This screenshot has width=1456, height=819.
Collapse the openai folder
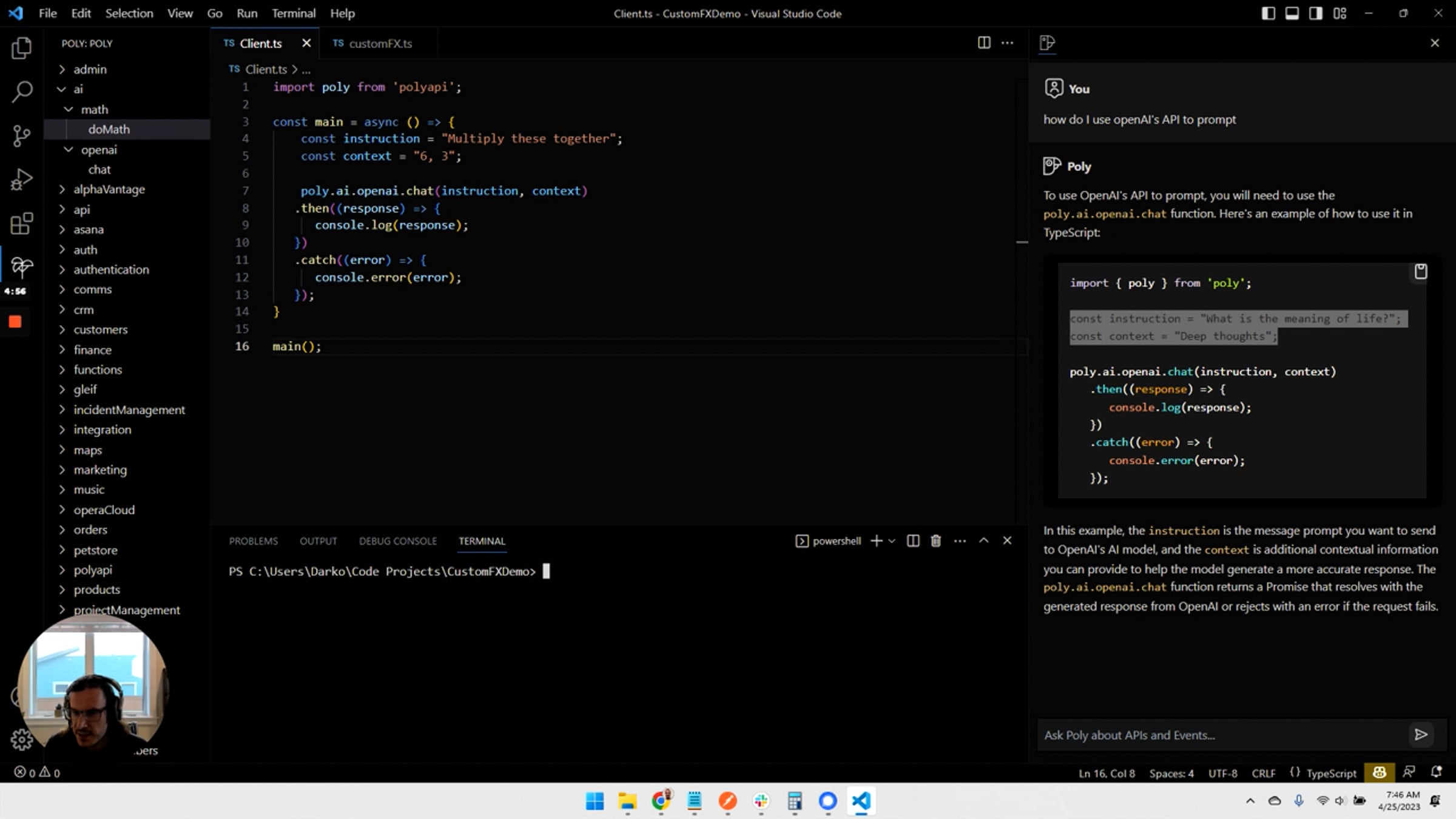point(69,149)
